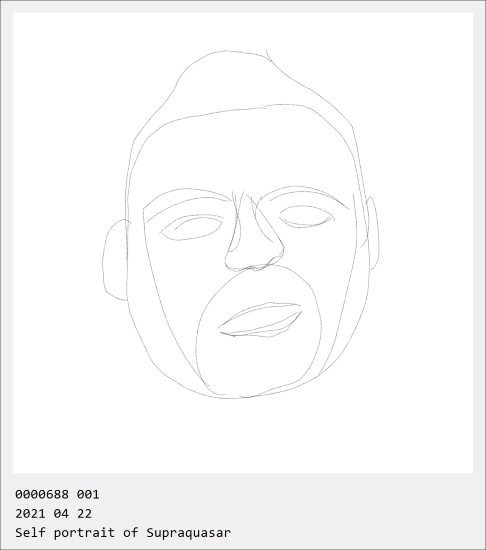The height and width of the screenshot is (550, 486).
Task: Click the mouth of the sketched face
Action: pos(260,320)
